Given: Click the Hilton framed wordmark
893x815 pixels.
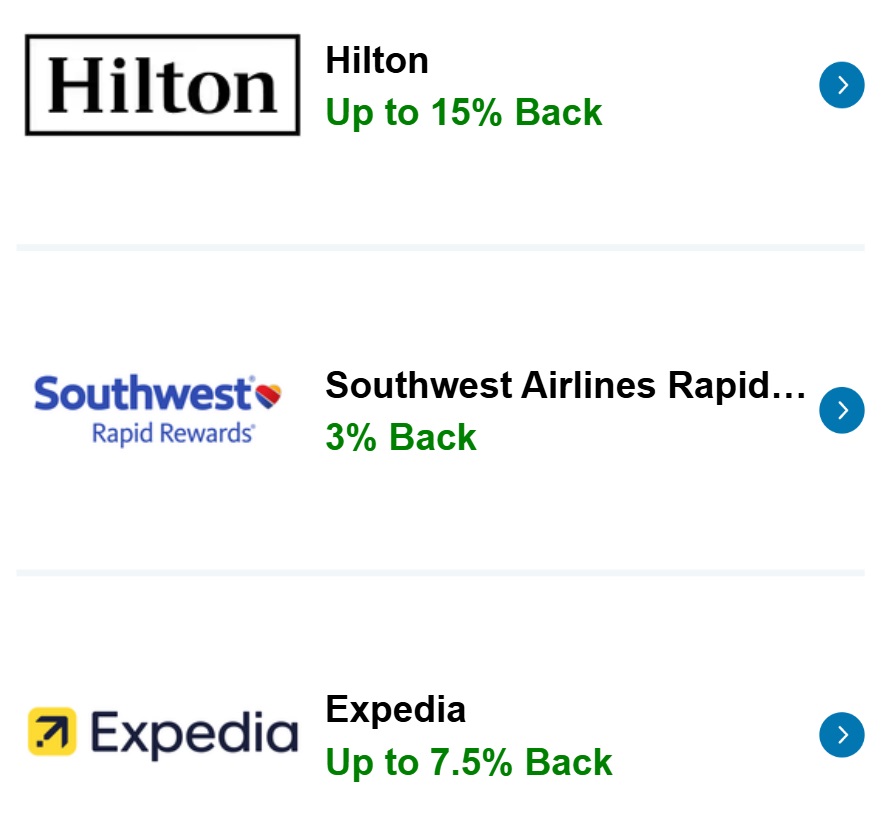Looking at the screenshot, I should pos(160,84).
